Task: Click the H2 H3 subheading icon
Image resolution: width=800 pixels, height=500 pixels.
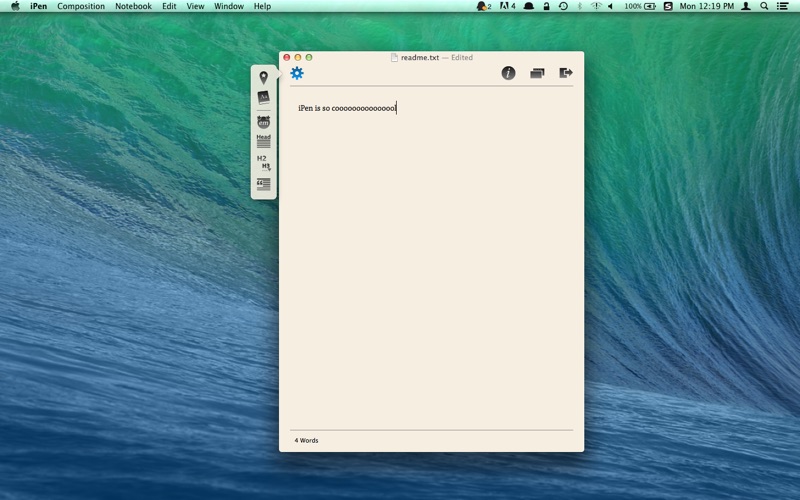Action: pyautogui.click(x=263, y=162)
